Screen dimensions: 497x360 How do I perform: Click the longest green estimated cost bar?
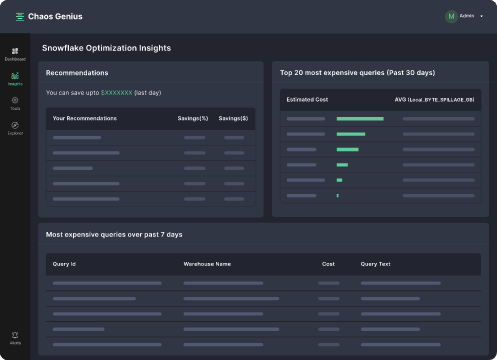(x=360, y=119)
